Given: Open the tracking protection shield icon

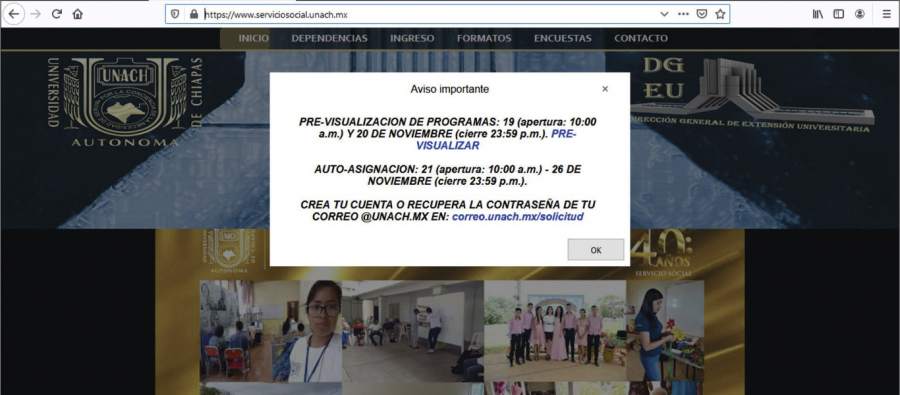Looking at the screenshot, I should [x=176, y=14].
